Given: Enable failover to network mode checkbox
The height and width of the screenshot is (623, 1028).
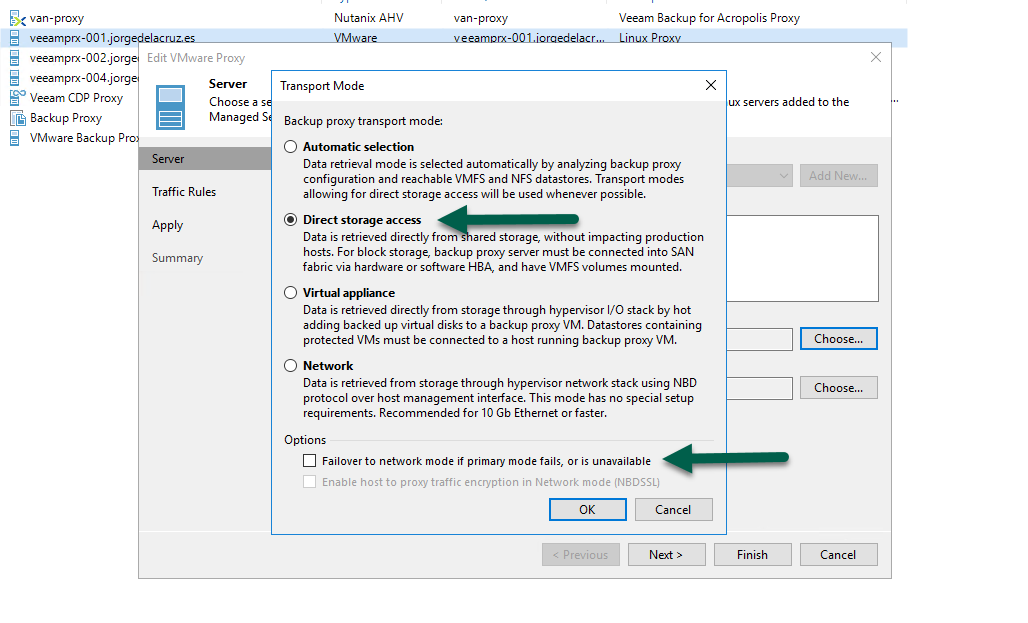Looking at the screenshot, I should coord(309,460).
